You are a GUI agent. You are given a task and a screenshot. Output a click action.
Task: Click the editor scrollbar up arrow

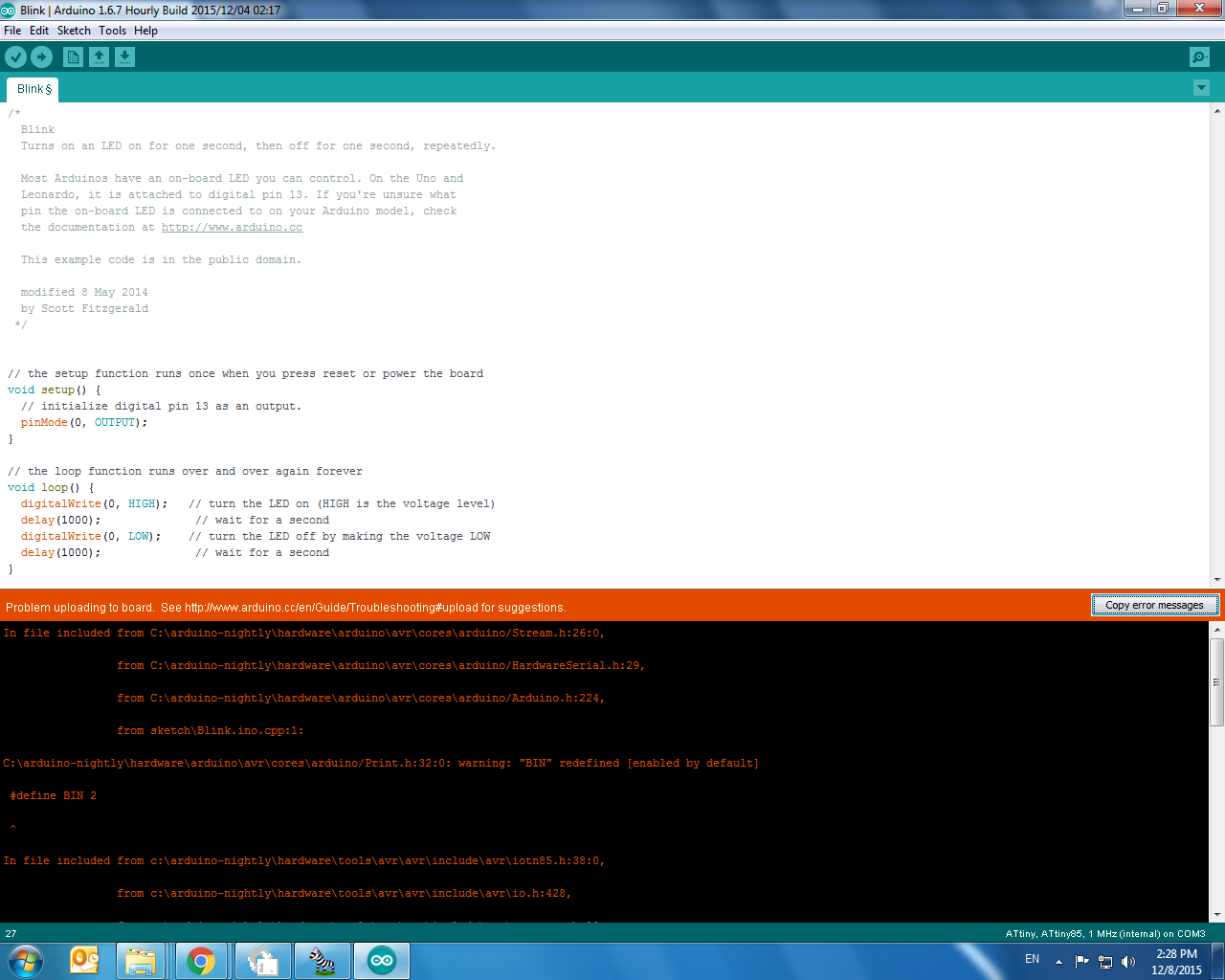point(1217,109)
